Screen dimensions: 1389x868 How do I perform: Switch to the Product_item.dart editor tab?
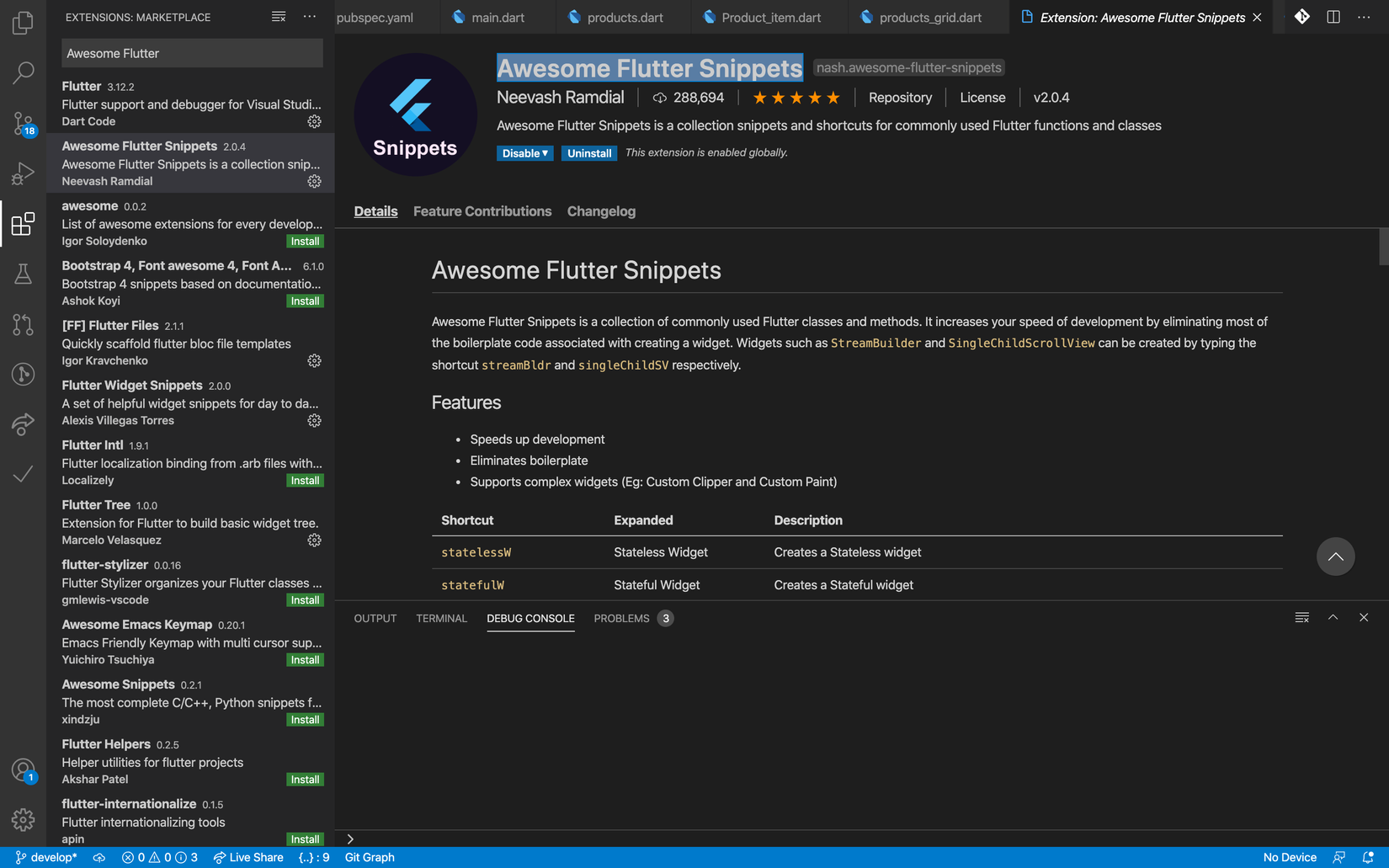tap(770, 17)
